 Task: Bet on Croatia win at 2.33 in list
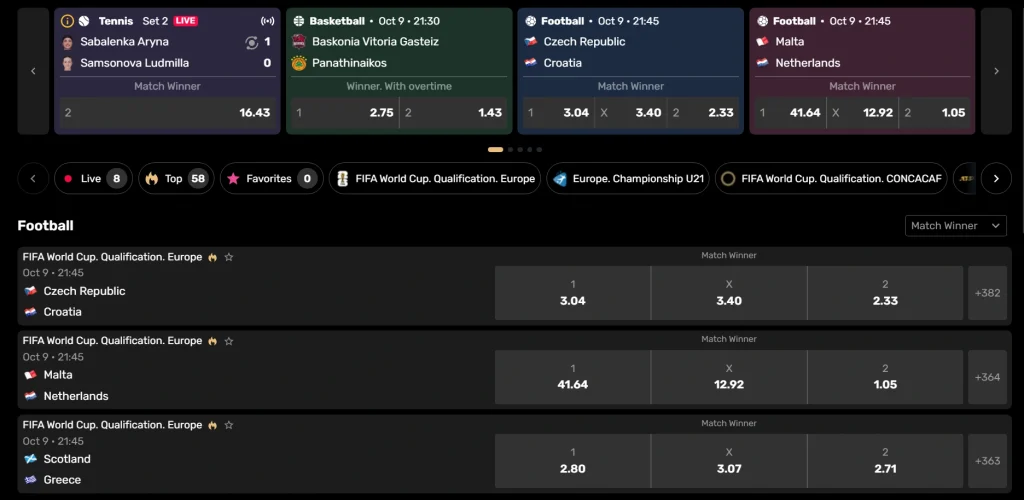tap(885, 293)
